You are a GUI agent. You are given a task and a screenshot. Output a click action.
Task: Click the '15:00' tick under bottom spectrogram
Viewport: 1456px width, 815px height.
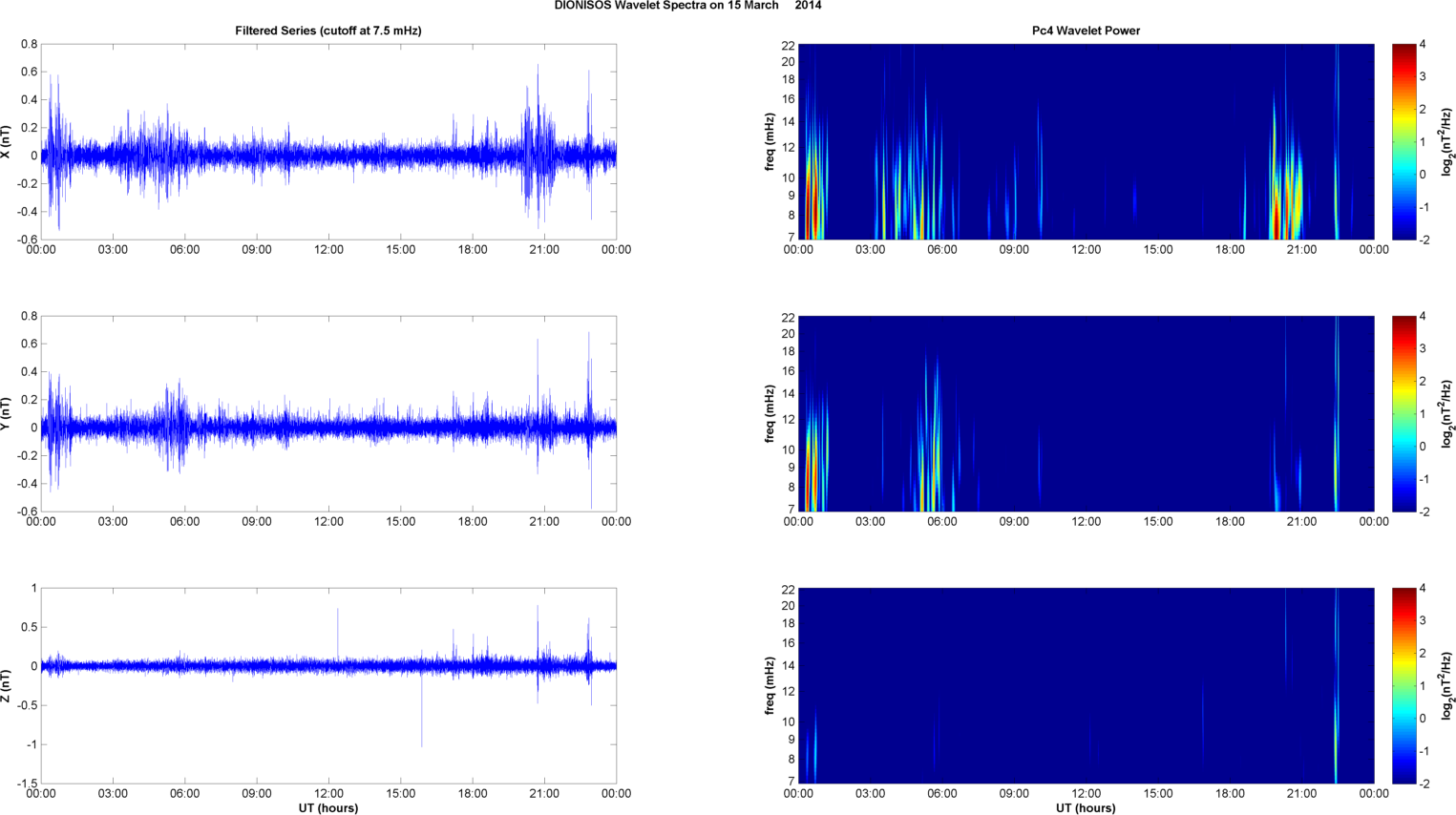[1158, 794]
